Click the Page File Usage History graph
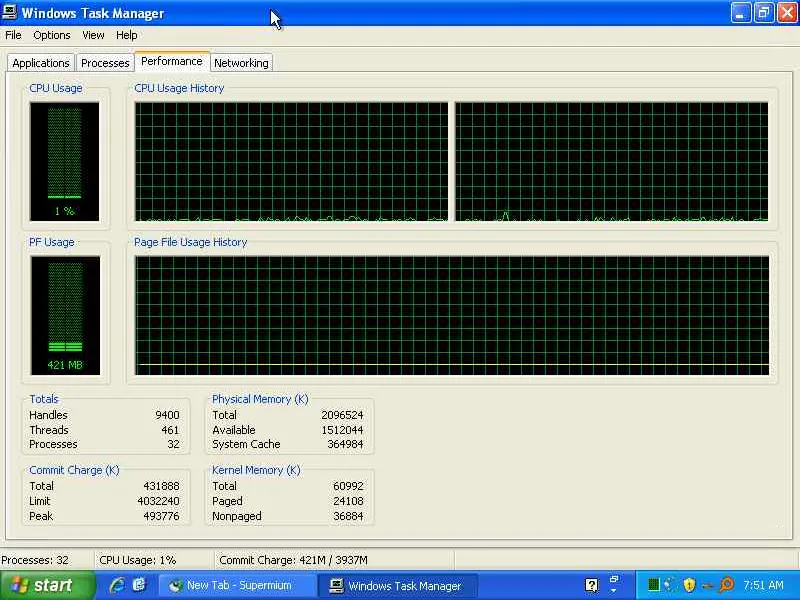Screen dimensions: 800x600 point(452,316)
